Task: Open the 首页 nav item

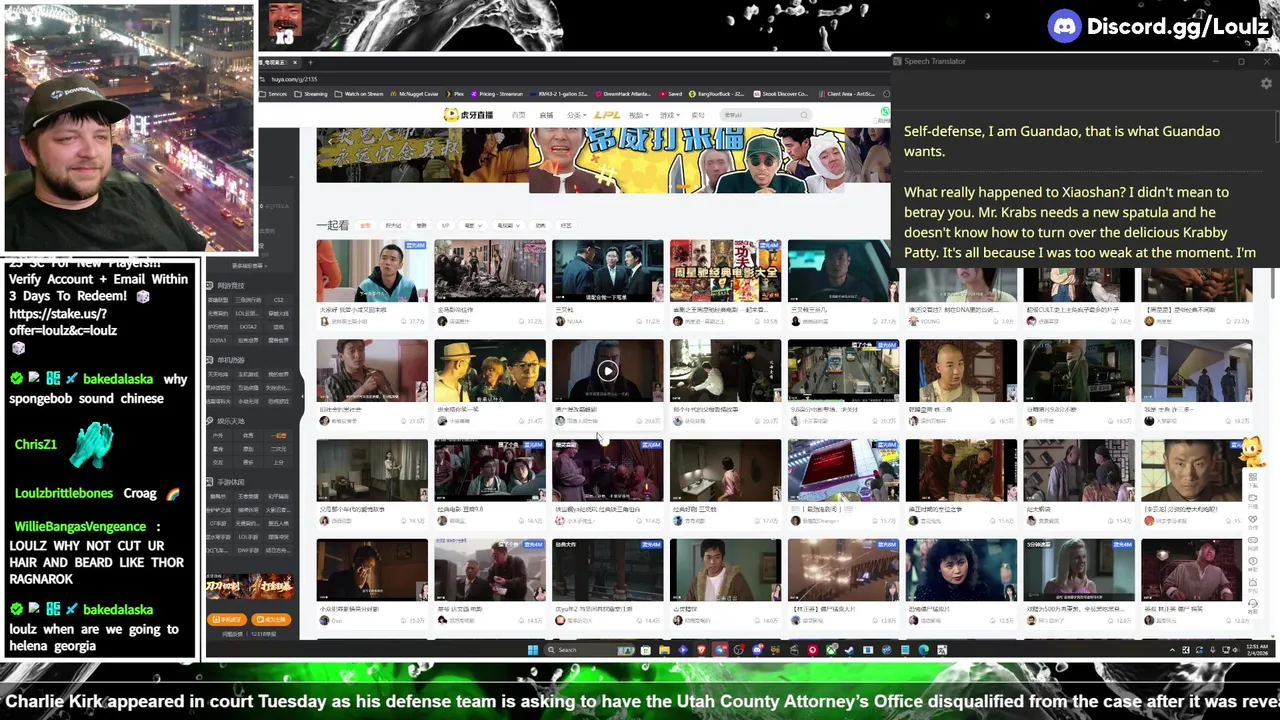Action: [518, 115]
